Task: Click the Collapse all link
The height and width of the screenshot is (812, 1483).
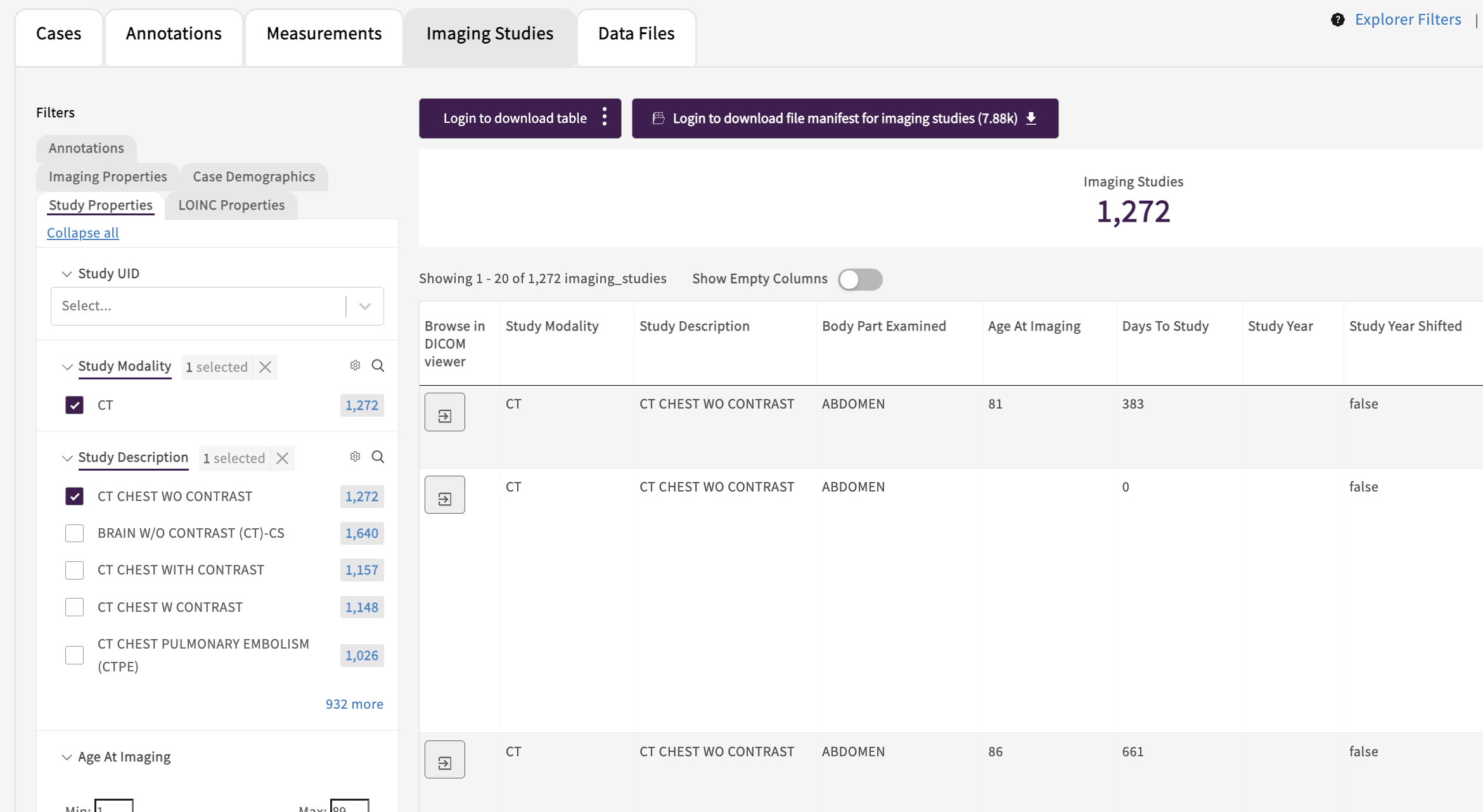Action: click(x=82, y=232)
